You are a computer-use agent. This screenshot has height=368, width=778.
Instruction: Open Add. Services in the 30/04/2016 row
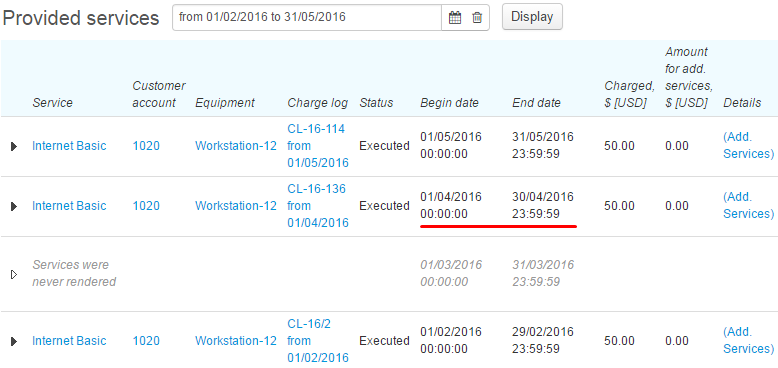tap(748, 205)
